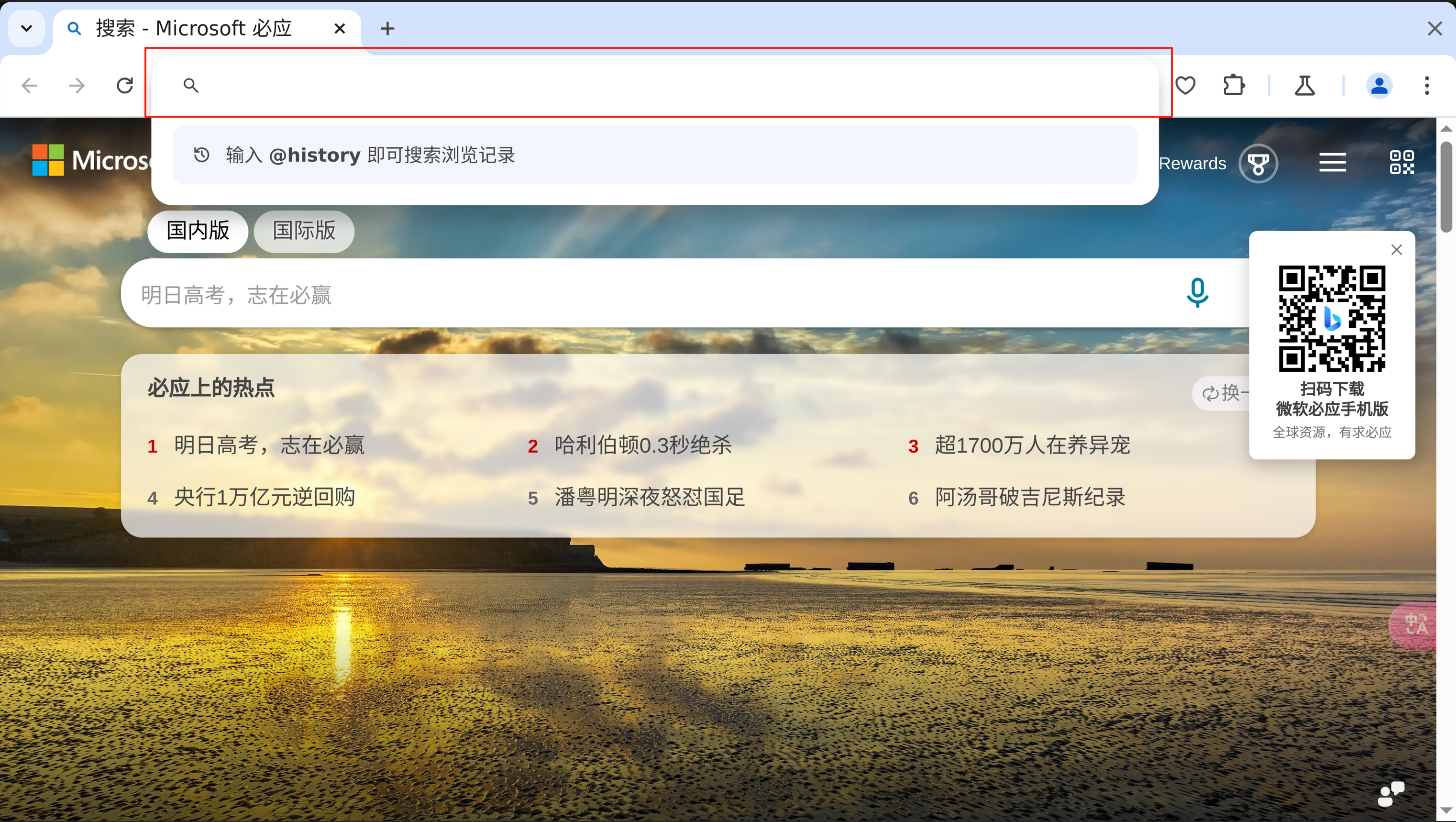This screenshot has height=822, width=1456.
Task: Go forward to the next page
Action: (77, 86)
